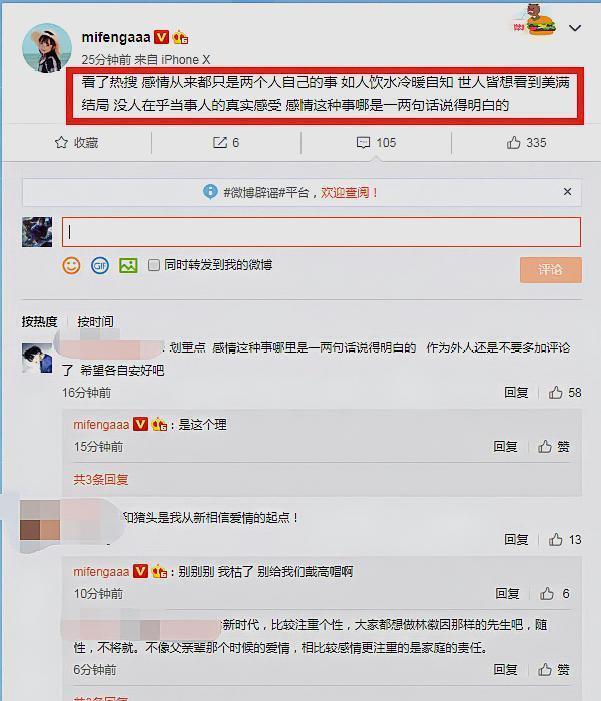Open the emoji smiley picker
This screenshot has height=701, width=601.
[71, 266]
